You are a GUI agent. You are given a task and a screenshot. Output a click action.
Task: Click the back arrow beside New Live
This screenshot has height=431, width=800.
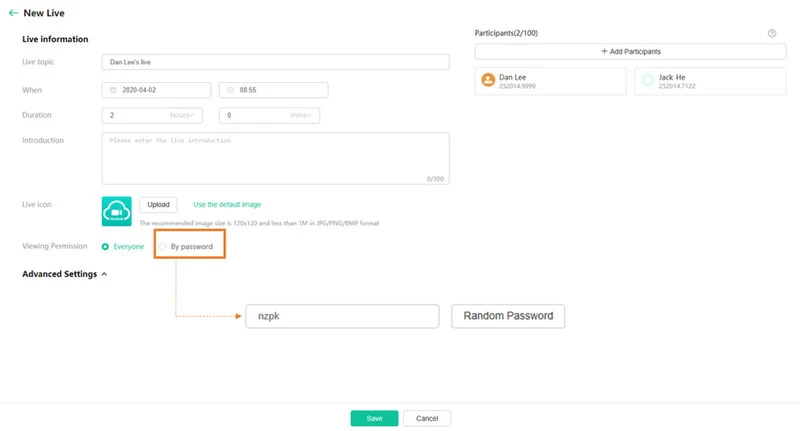click(13, 13)
